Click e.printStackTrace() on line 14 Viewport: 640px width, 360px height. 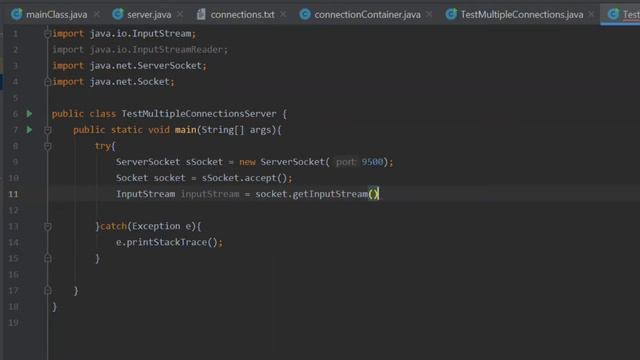pos(167,242)
